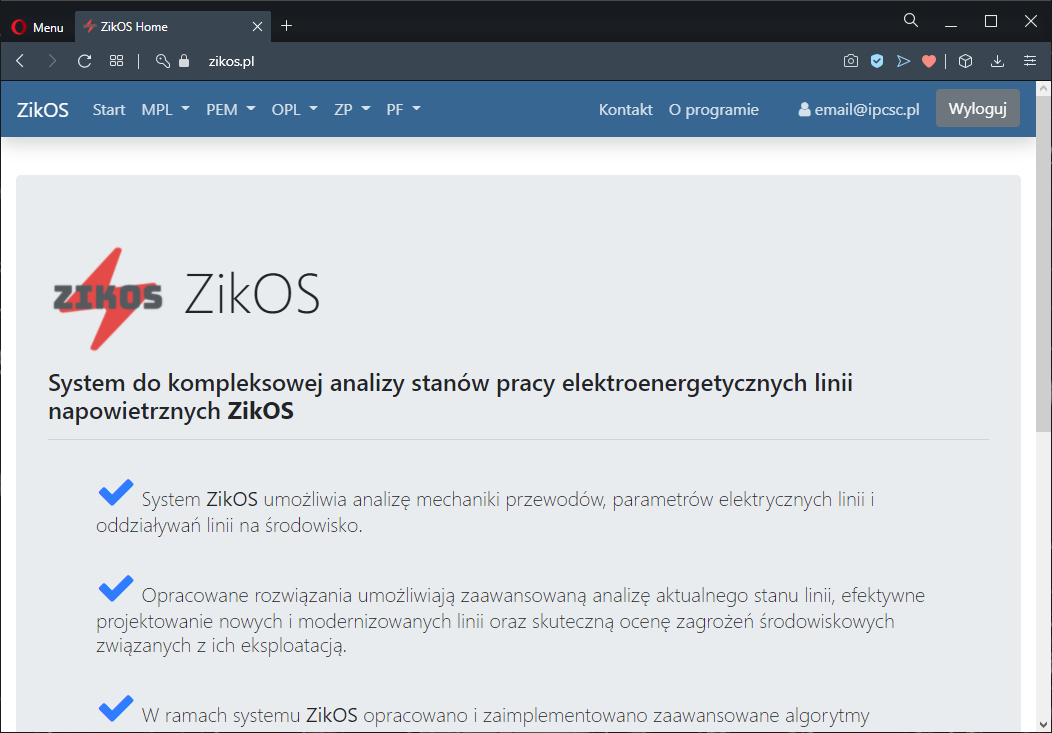The image size is (1052, 733).
Task: Open the ad blocker shield icon
Action: pos(877,61)
